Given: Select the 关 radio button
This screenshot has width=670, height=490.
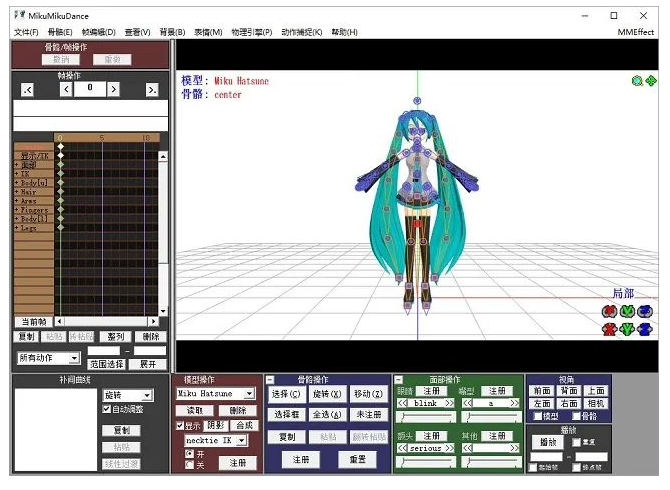Looking at the screenshot, I should click(x=189, y=465).
